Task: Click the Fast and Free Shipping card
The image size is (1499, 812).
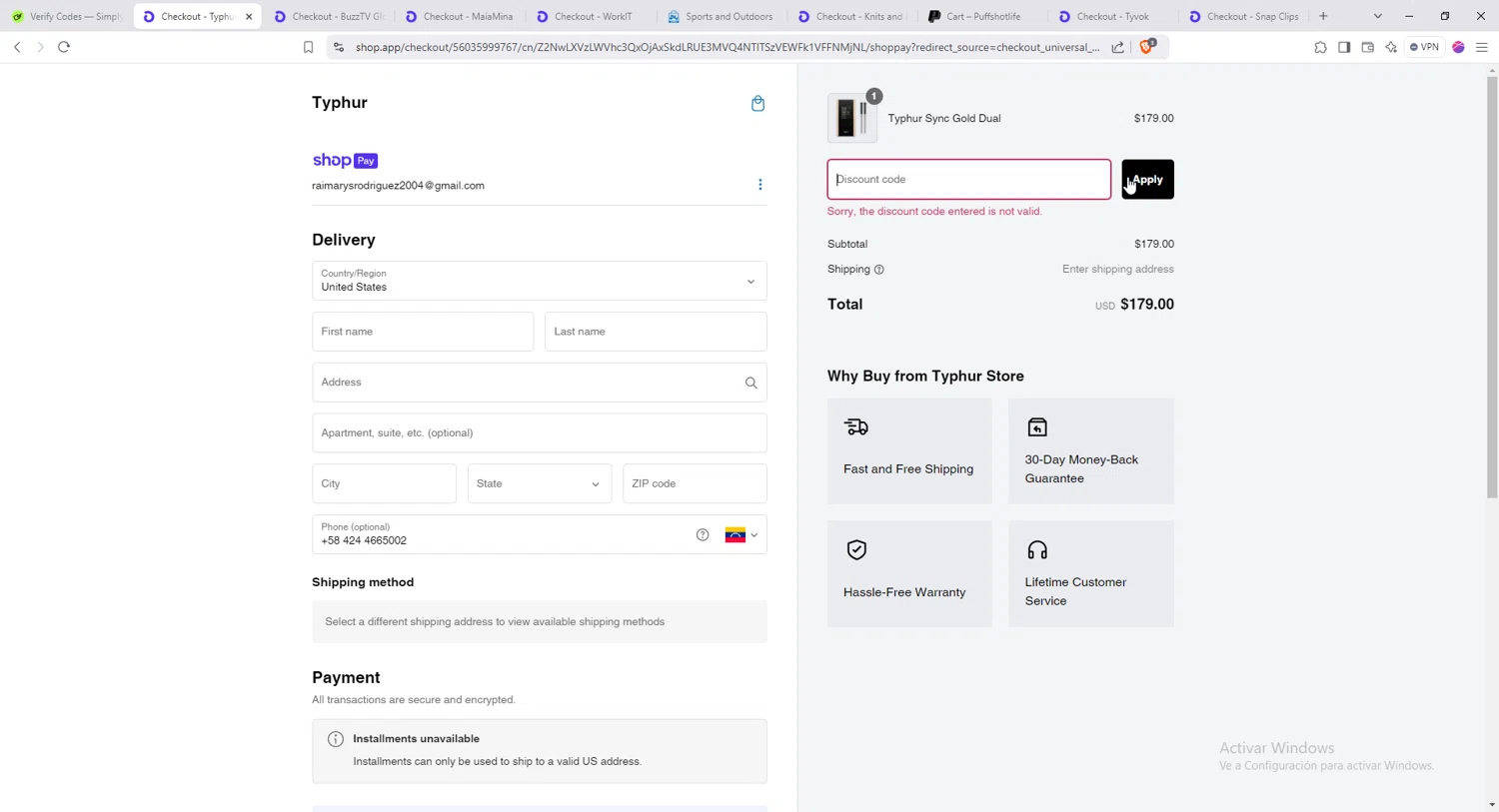Action: pyautogui.click(x=909, y=451)
